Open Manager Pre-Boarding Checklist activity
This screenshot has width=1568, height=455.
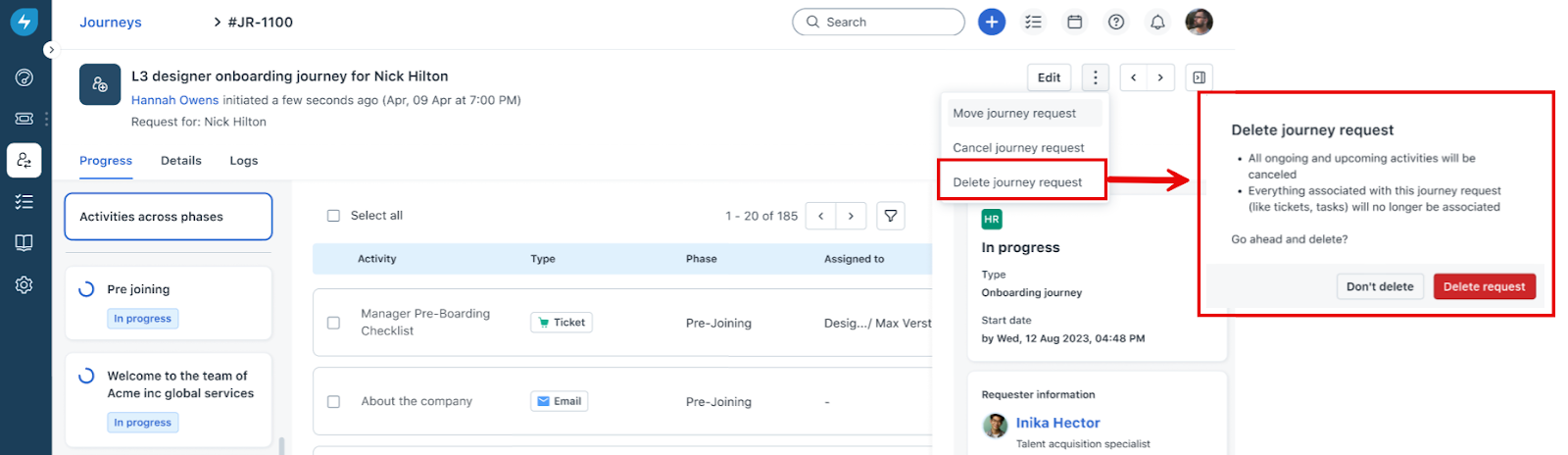pos(425,322)
